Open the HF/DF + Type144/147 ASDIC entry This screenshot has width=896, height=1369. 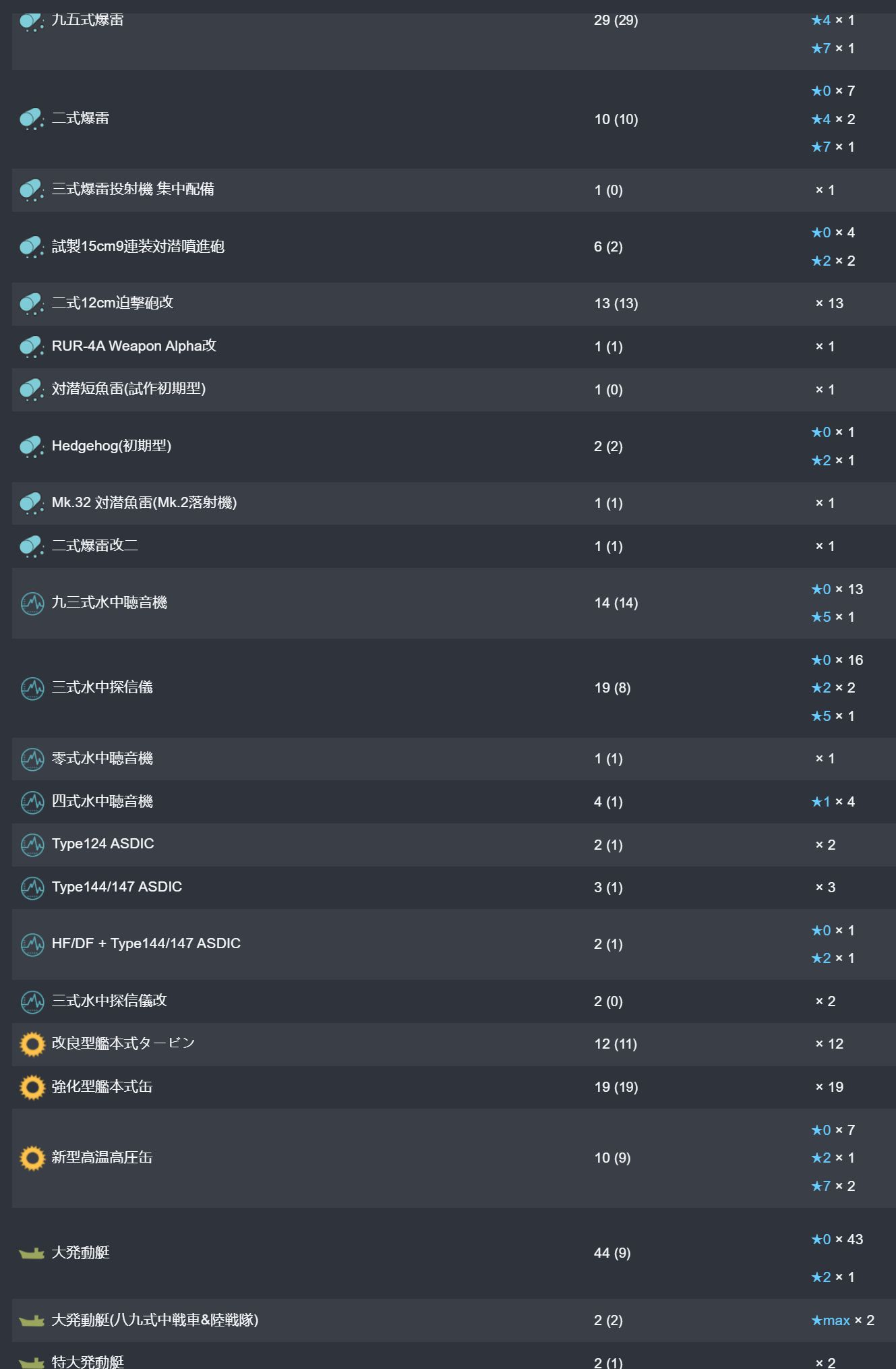[x=146, y=944]
